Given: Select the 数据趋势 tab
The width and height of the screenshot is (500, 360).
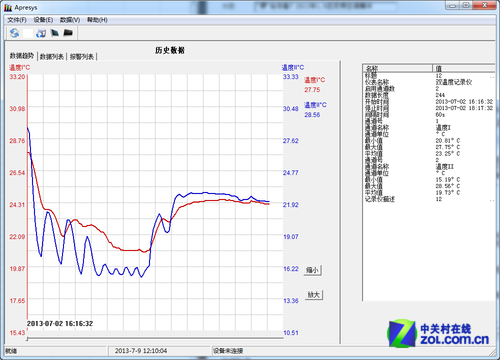Looking at the screenshot, I should (22, 56).
